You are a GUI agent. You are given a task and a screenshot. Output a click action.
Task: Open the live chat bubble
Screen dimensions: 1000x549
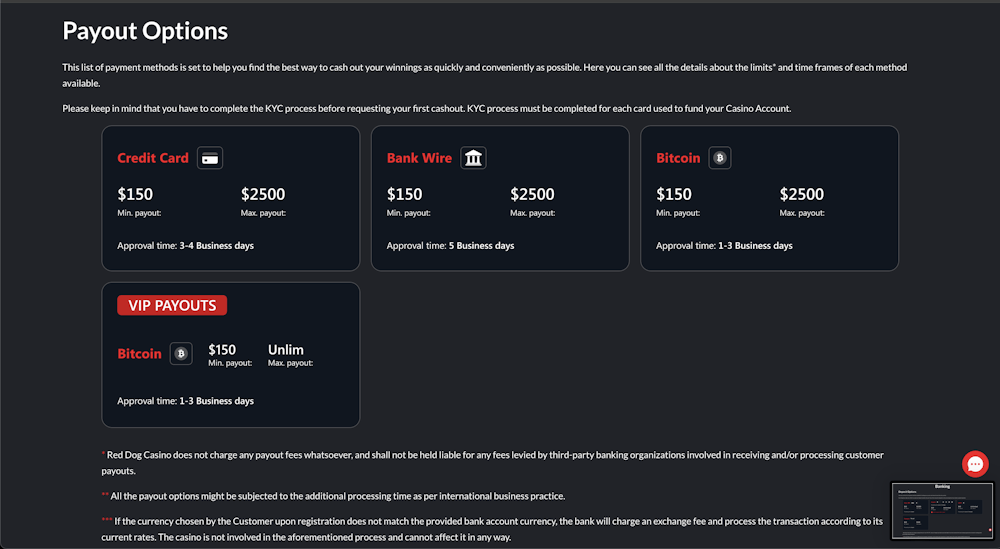pyautogui.click(x=975, y=464)
